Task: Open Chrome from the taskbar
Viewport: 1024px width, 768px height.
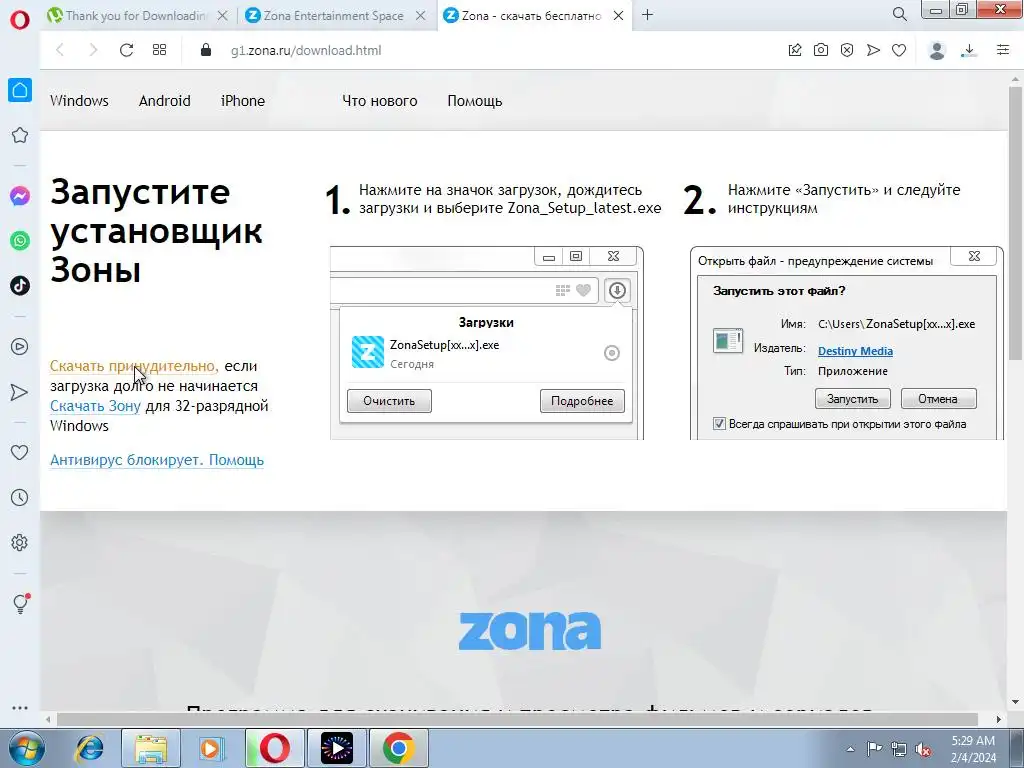Action: click(x=398, y=748)
